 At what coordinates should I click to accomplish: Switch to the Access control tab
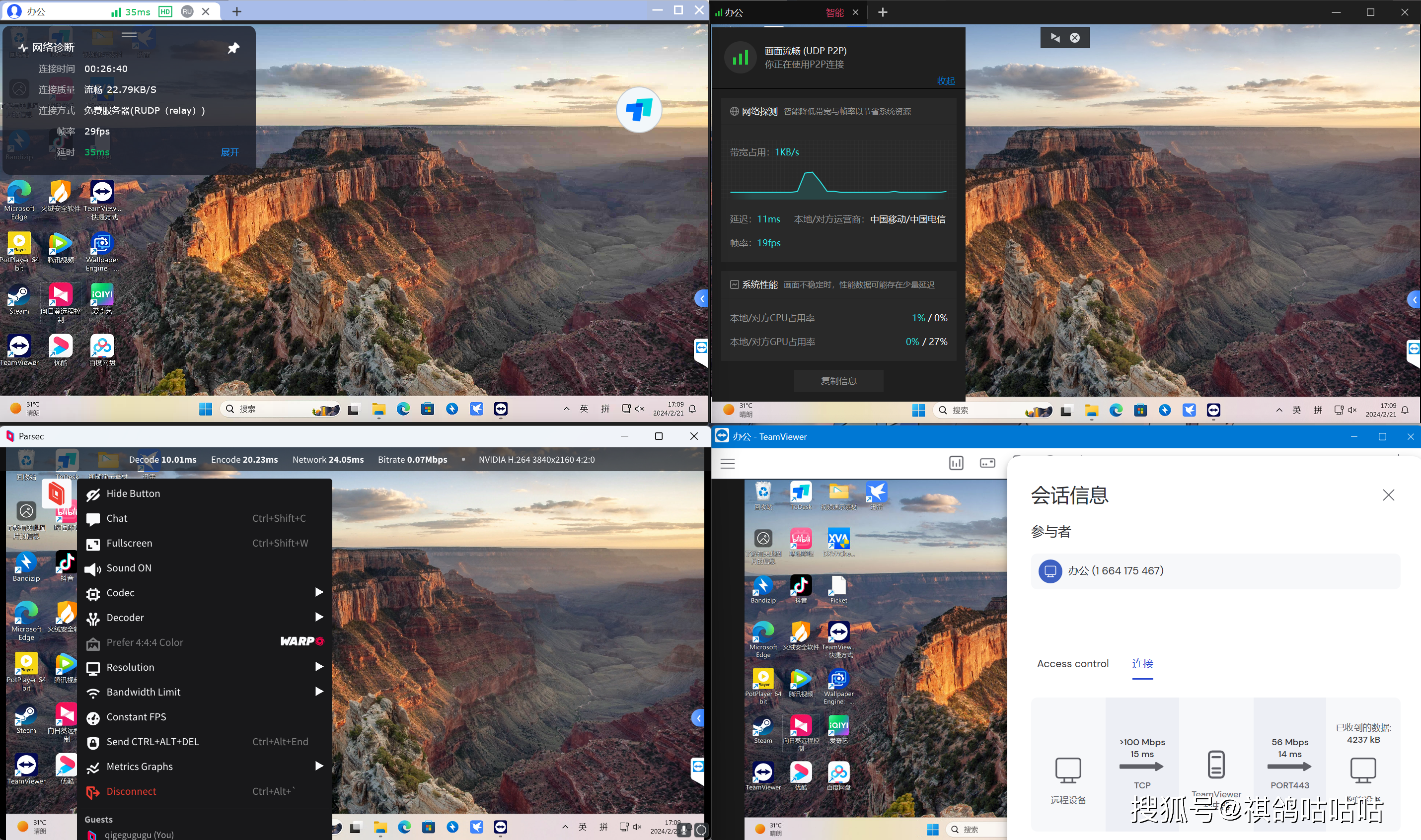(1072, 663)
